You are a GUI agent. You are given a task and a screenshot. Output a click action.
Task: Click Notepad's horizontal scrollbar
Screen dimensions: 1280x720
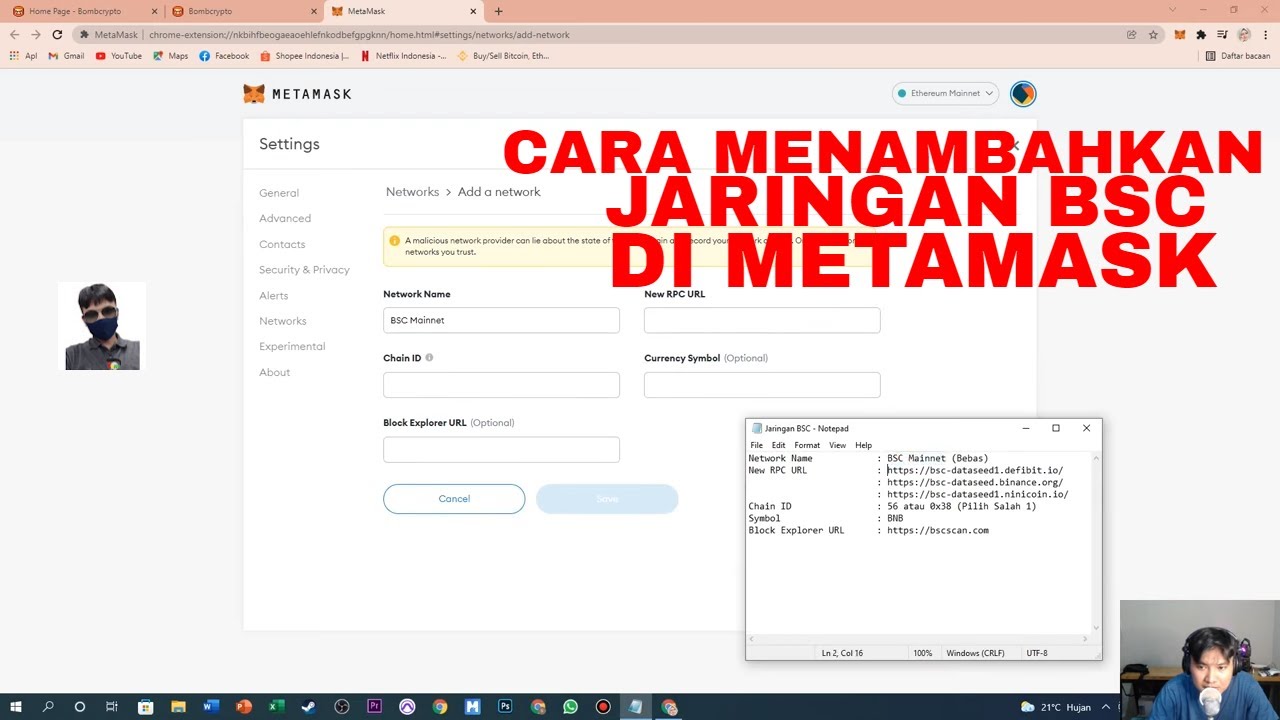point(918,639)
